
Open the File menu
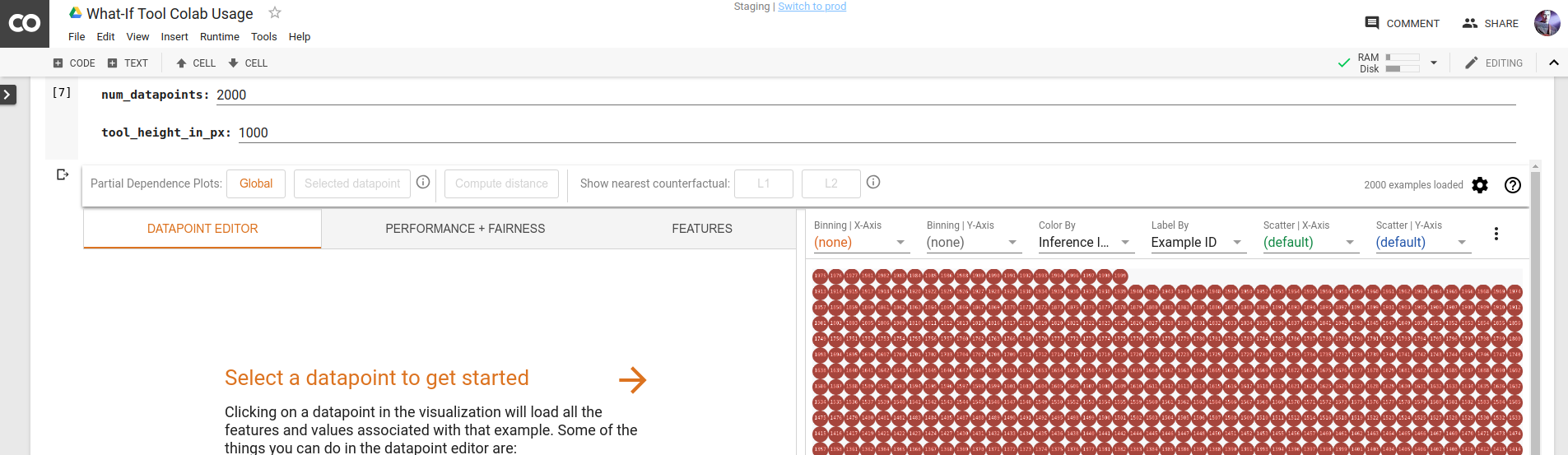pos(77,37)
